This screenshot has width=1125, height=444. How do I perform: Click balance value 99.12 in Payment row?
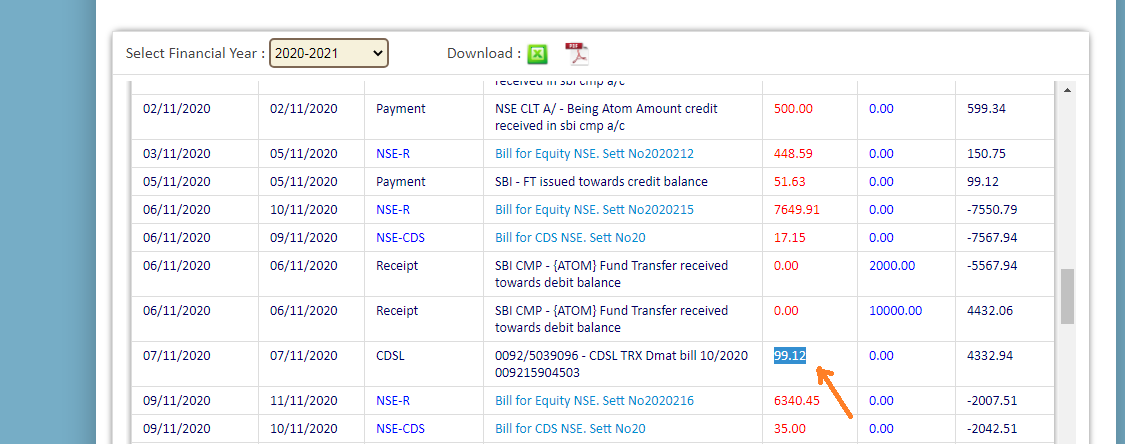coord(983,181)
